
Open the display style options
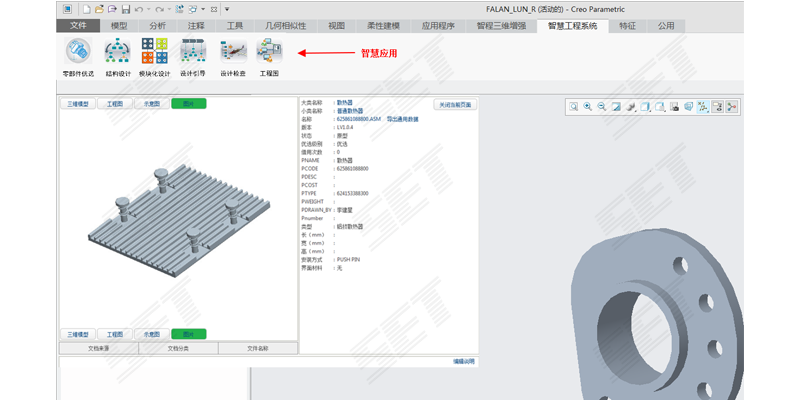point(645,106)
